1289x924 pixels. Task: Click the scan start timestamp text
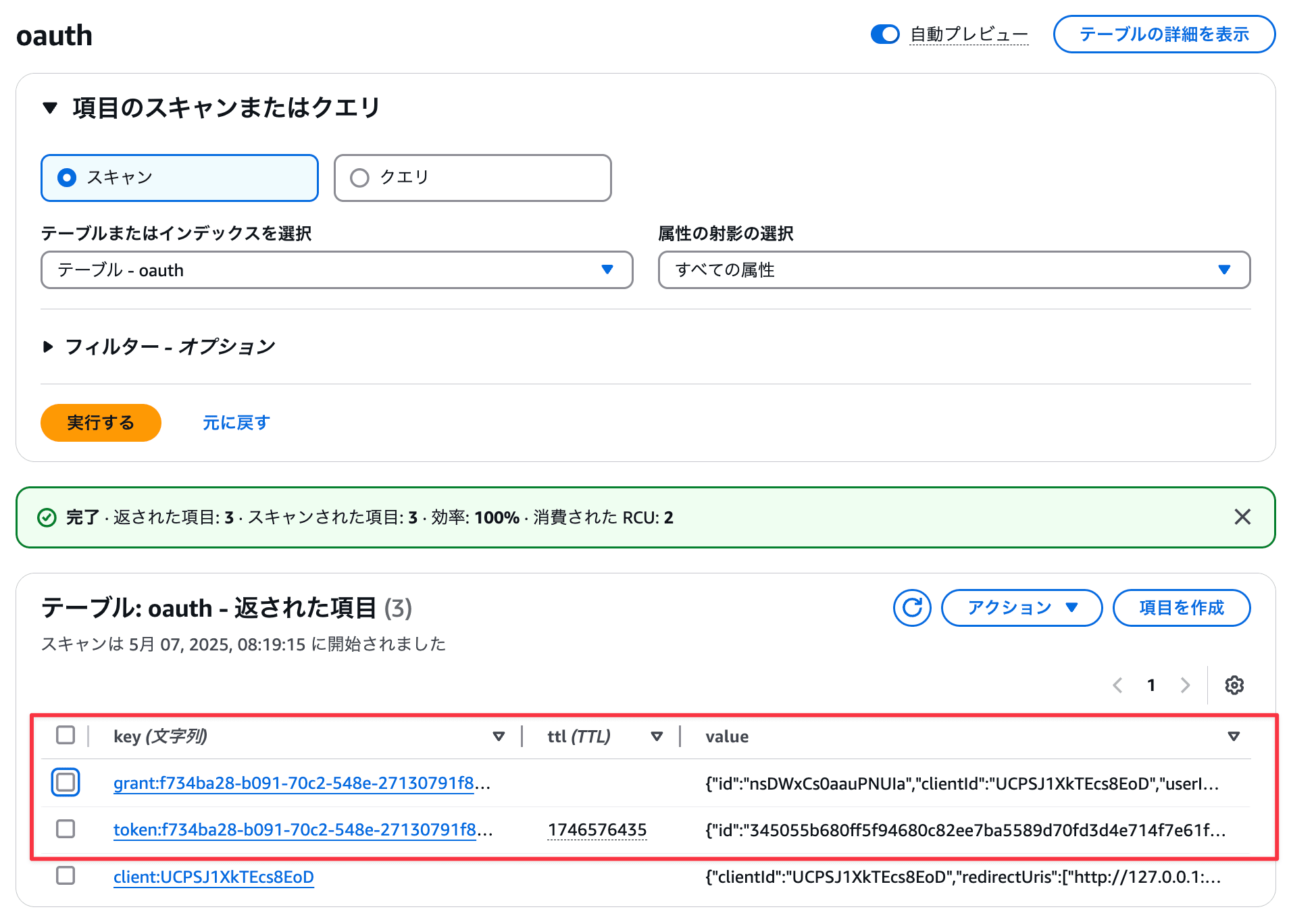tap(244, 644)
